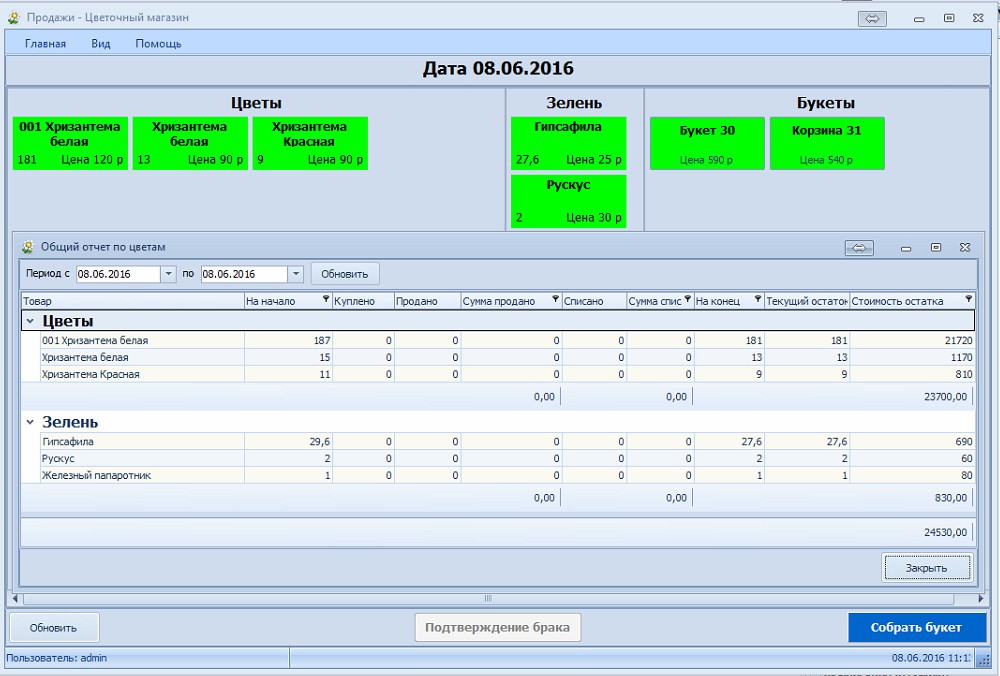Click the status bar date and time
The width and height of the screenshot is (1000, 676).
[931, 658]
